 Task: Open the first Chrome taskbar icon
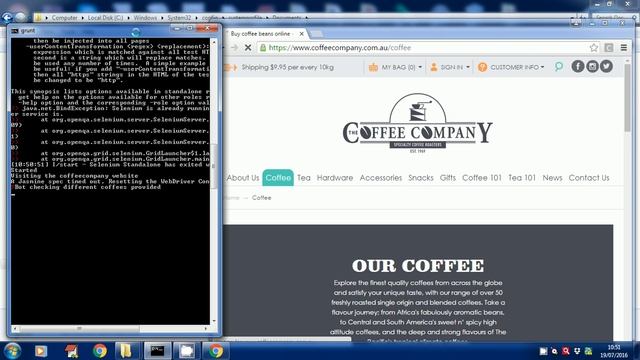(x=99, y=351)
